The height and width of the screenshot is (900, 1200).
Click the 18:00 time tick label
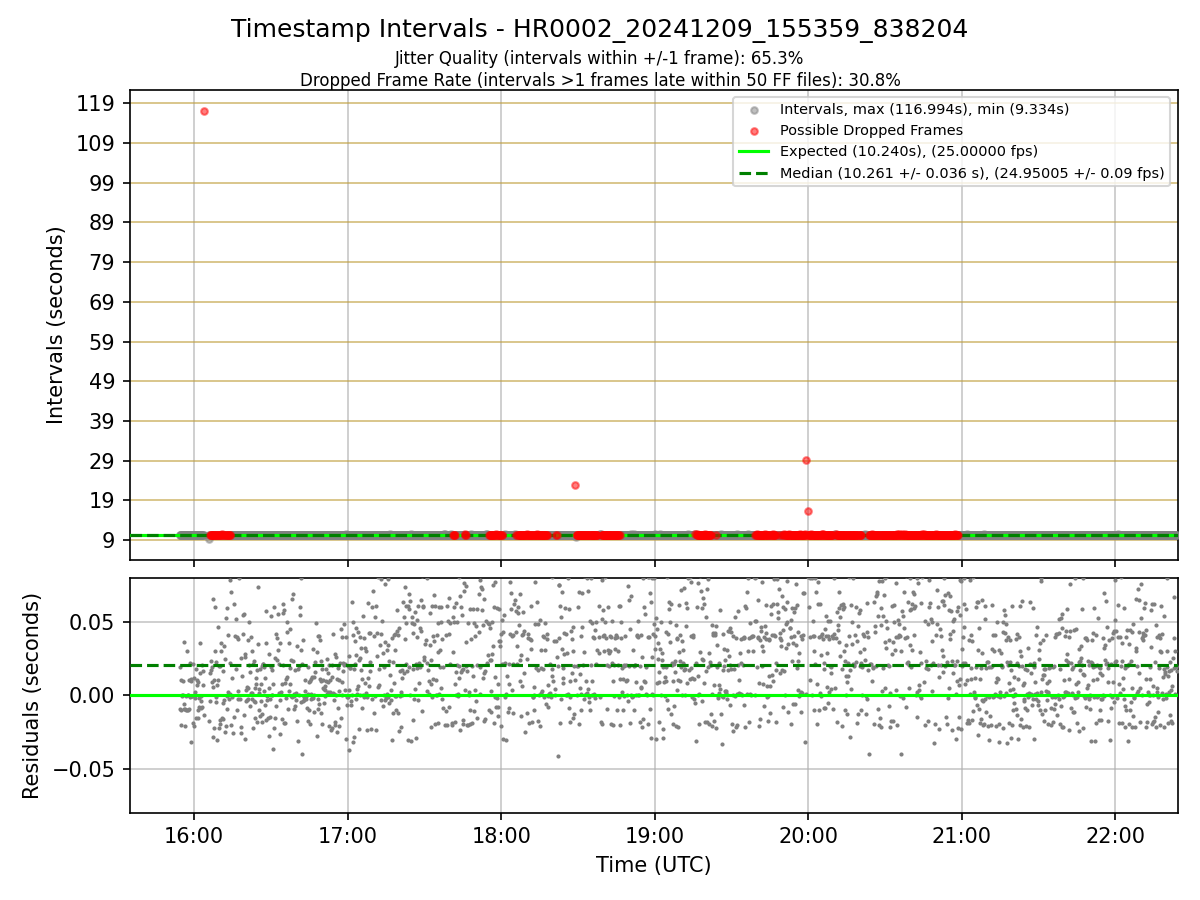(501, 834)
